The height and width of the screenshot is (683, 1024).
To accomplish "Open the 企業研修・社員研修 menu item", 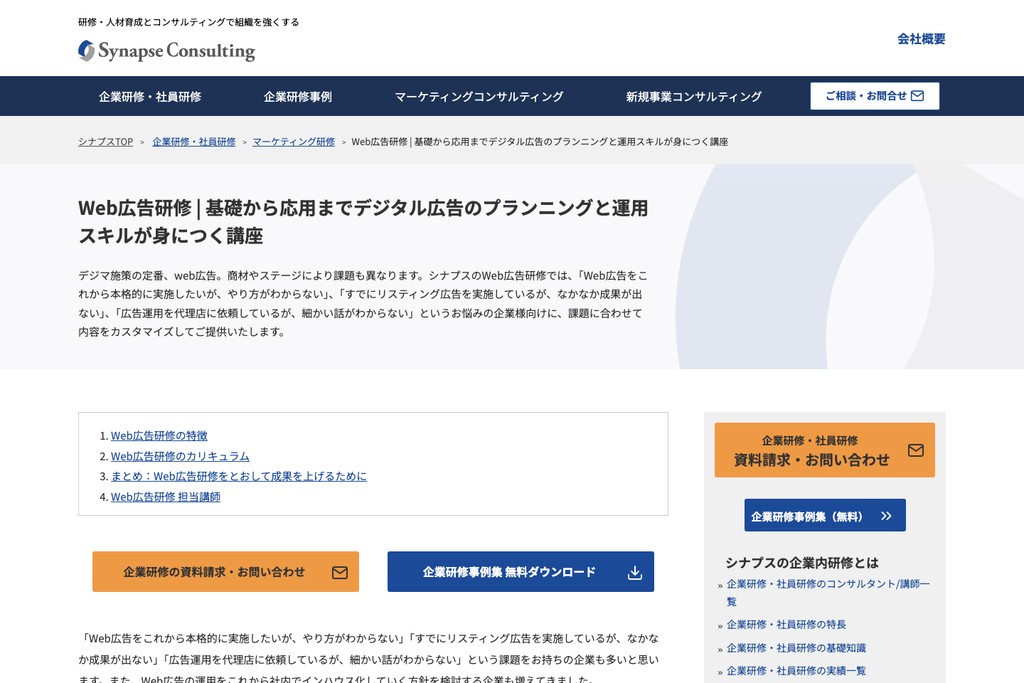I will click(150, 97).
